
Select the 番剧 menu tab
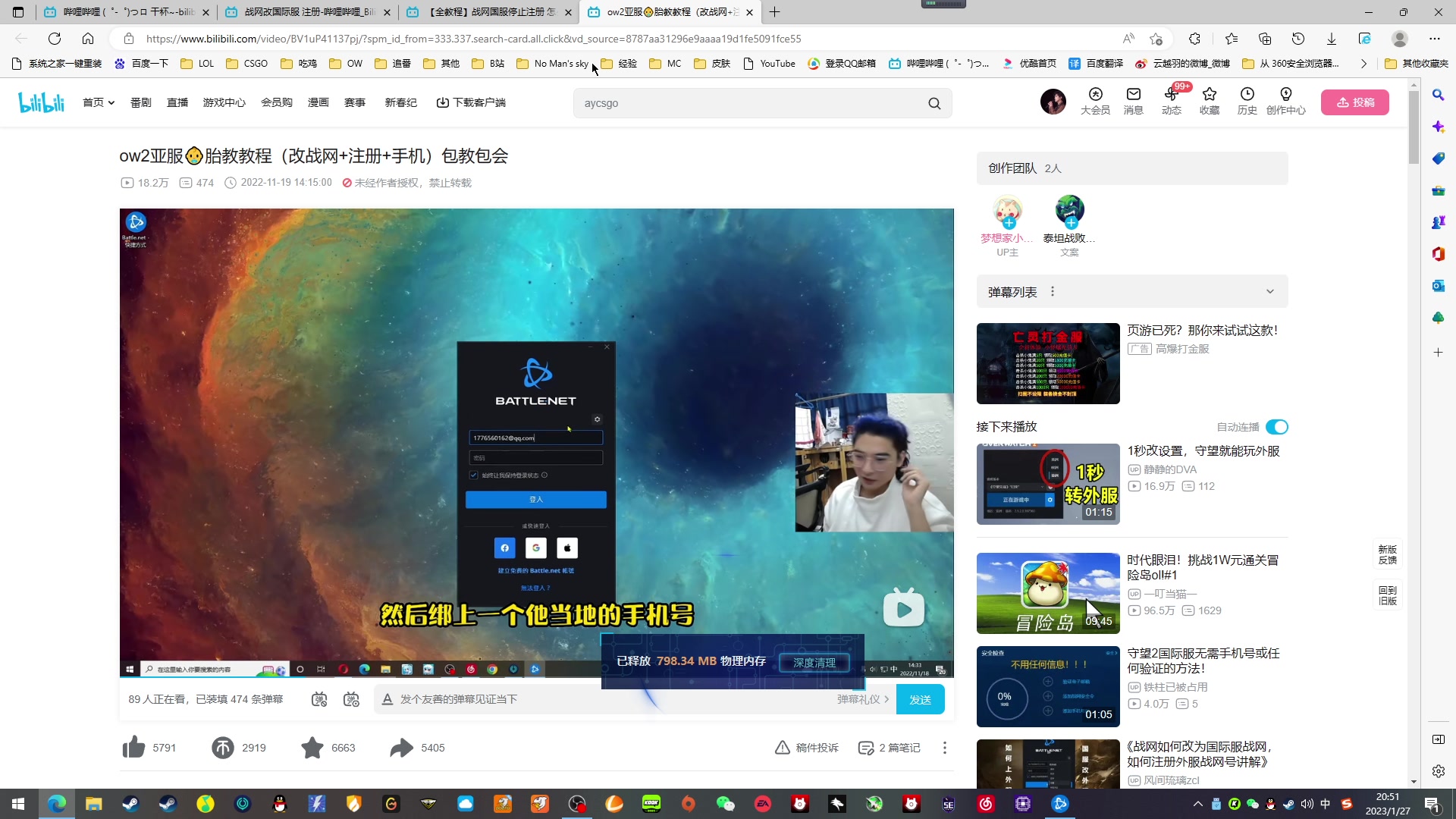[x=140, y=102]
